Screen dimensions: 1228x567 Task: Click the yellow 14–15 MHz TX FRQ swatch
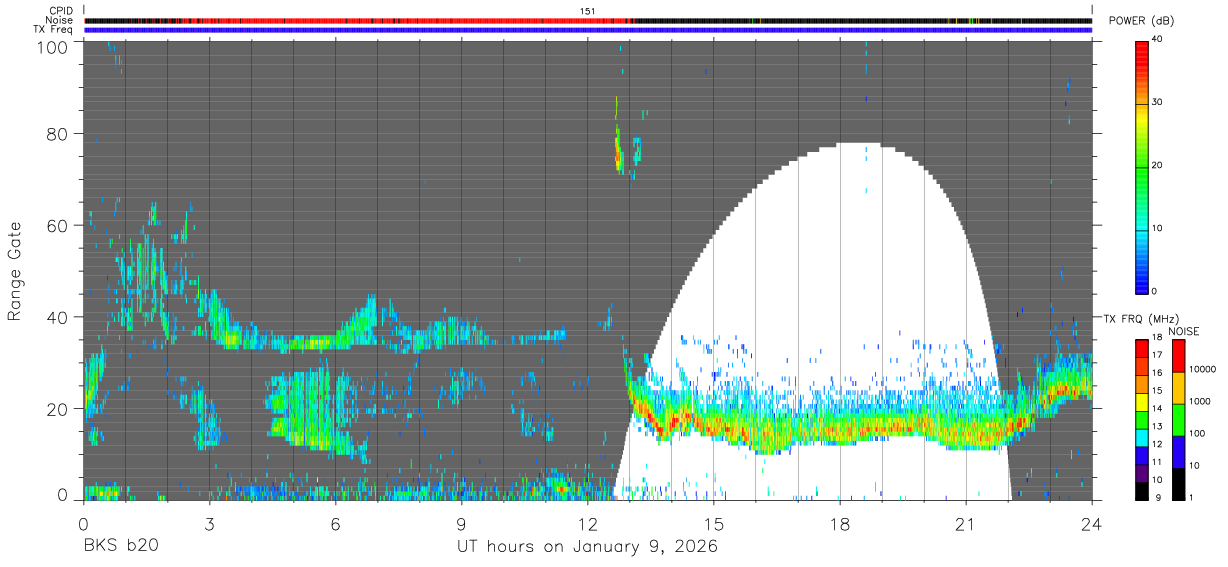[x=1142, y=401]
